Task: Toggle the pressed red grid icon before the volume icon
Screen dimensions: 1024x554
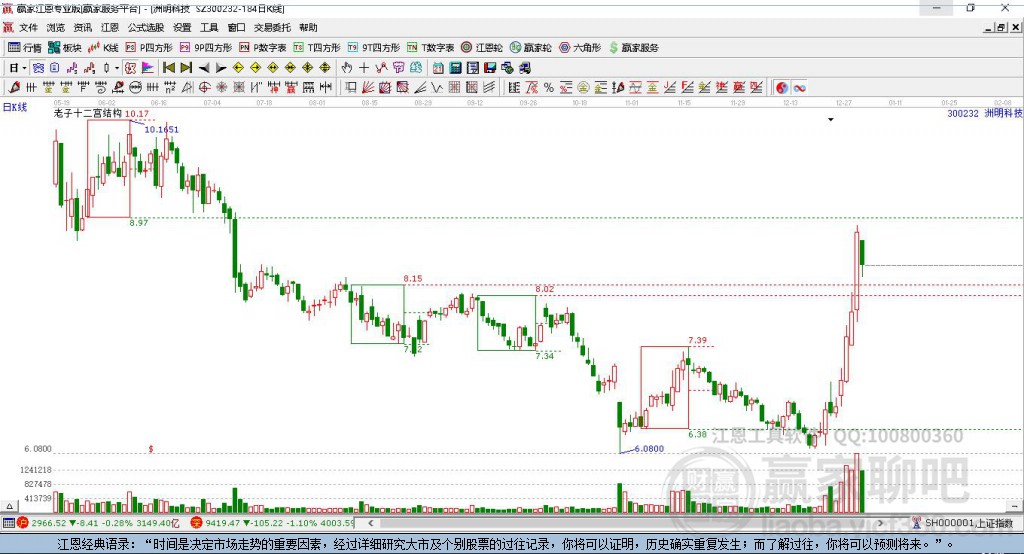Action: tap(130, 68)
